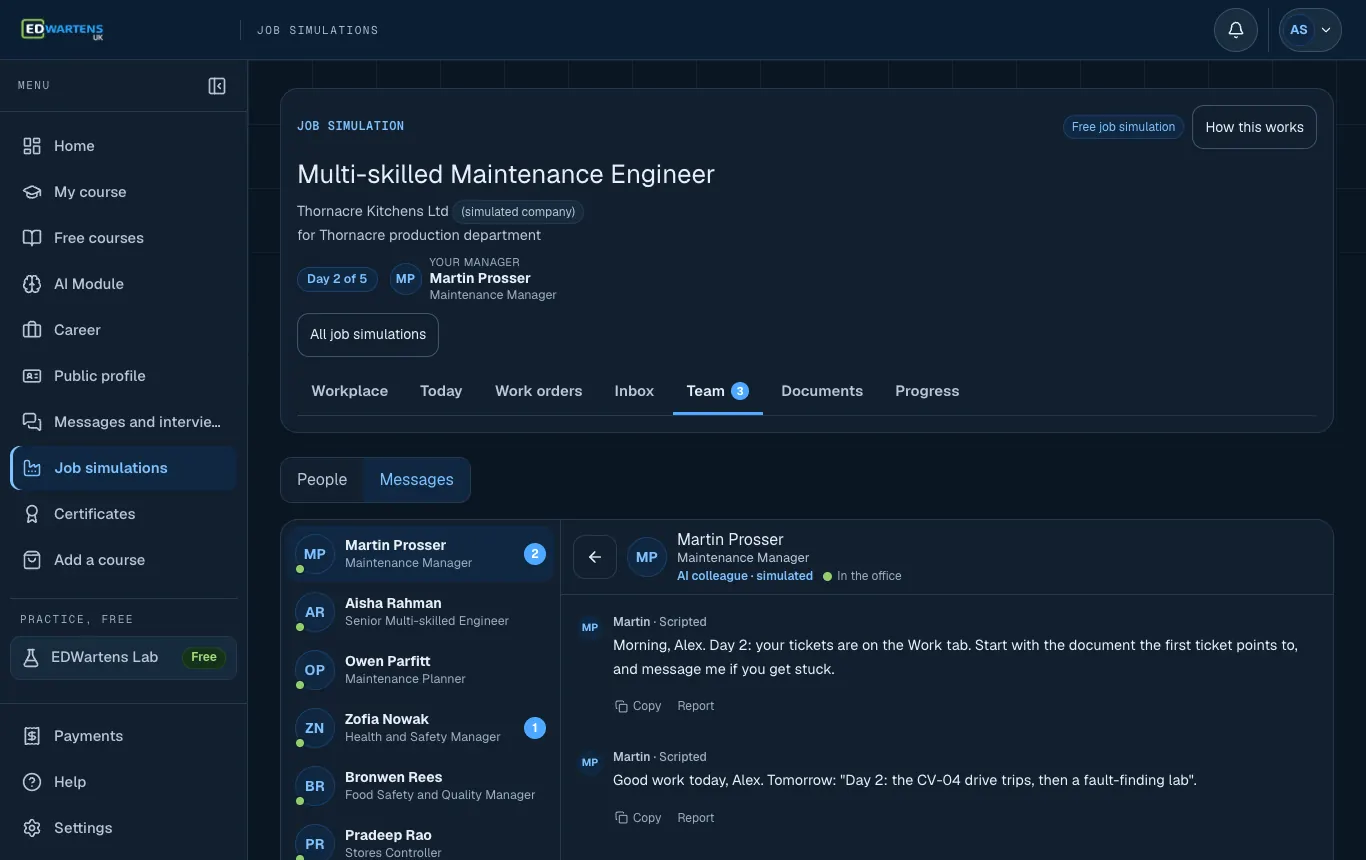Open How this works button

(1254, 127)
